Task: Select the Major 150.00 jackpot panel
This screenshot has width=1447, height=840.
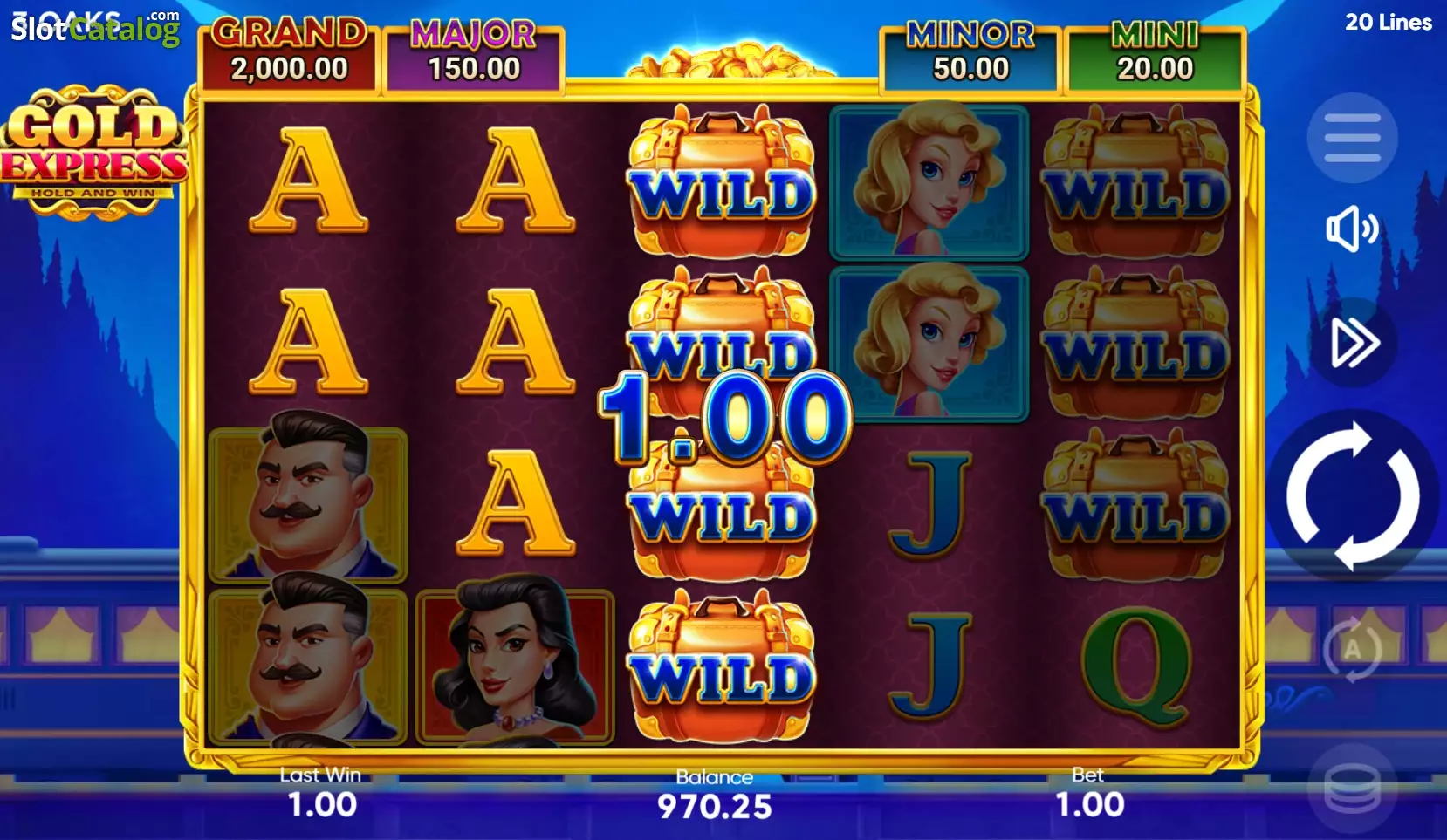Action: (x=474, y=56)
